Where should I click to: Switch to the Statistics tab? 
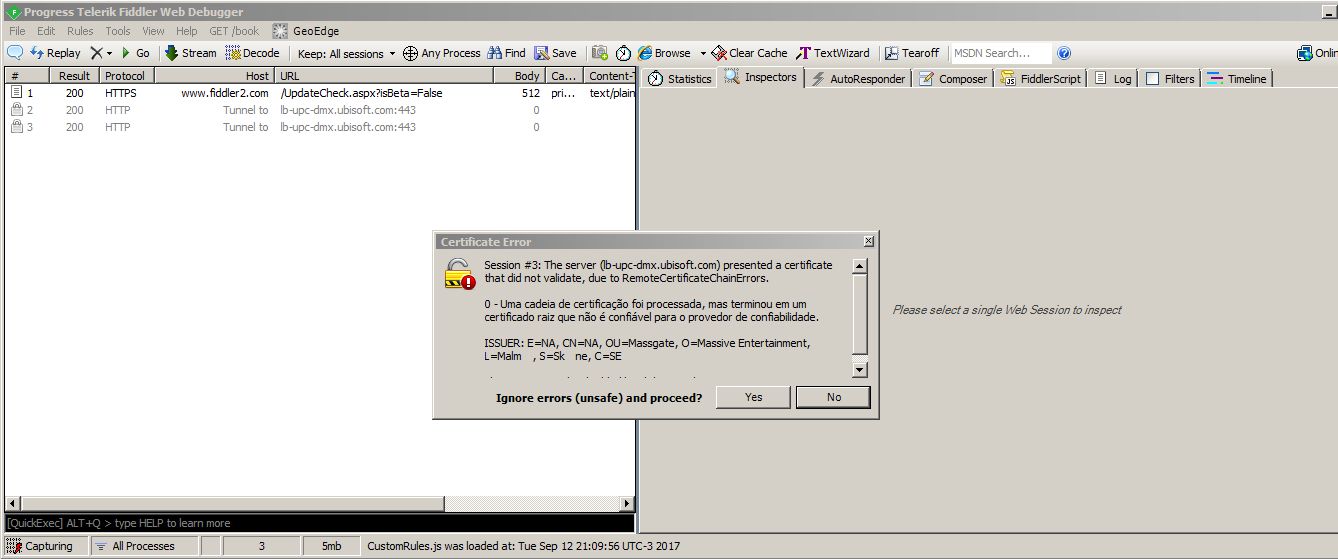coord(679,78)
